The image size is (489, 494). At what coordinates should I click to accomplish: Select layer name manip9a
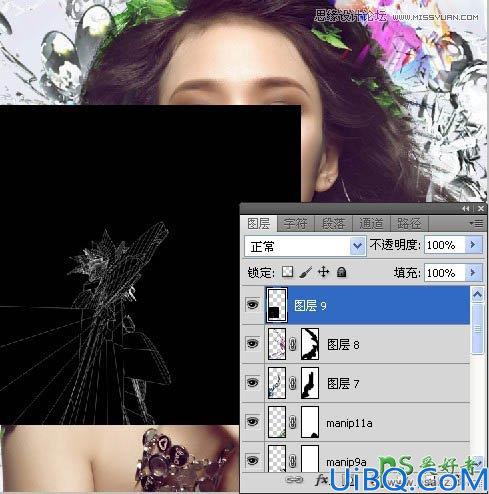346,462
